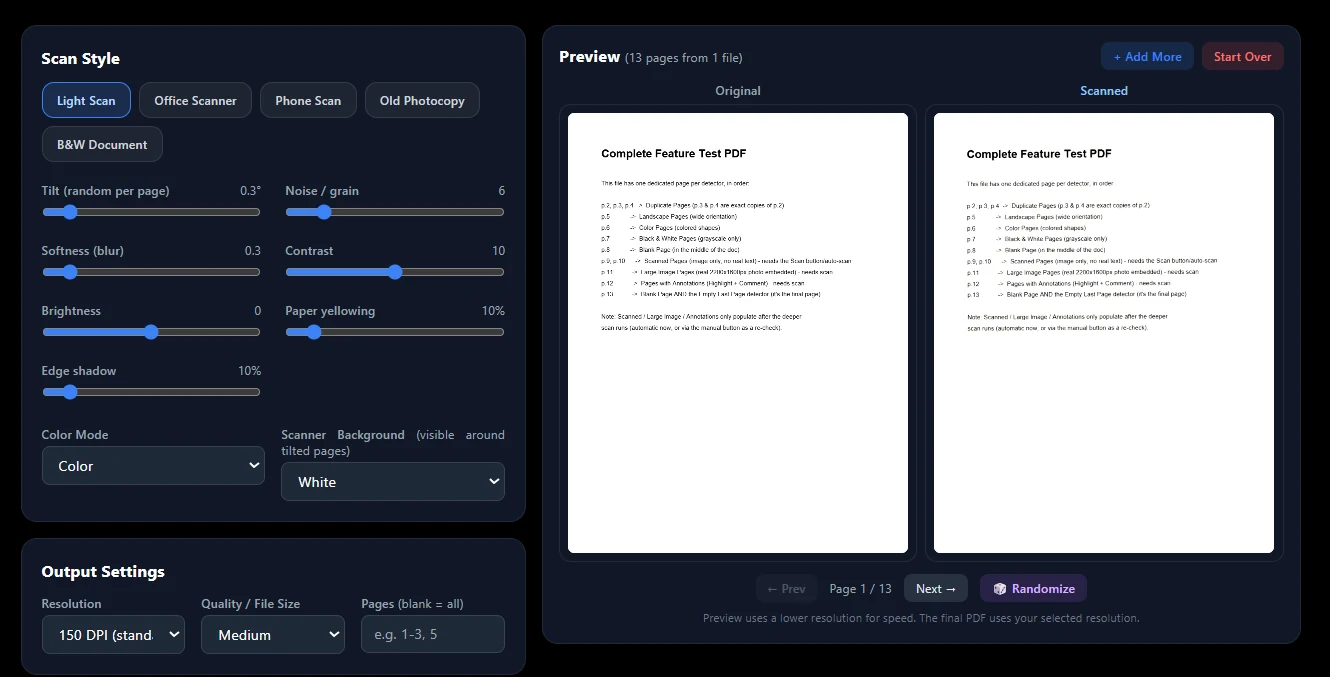Click the Randomize button
Viewport: 1330px width, 677px height.
(x=1033, y=589)
